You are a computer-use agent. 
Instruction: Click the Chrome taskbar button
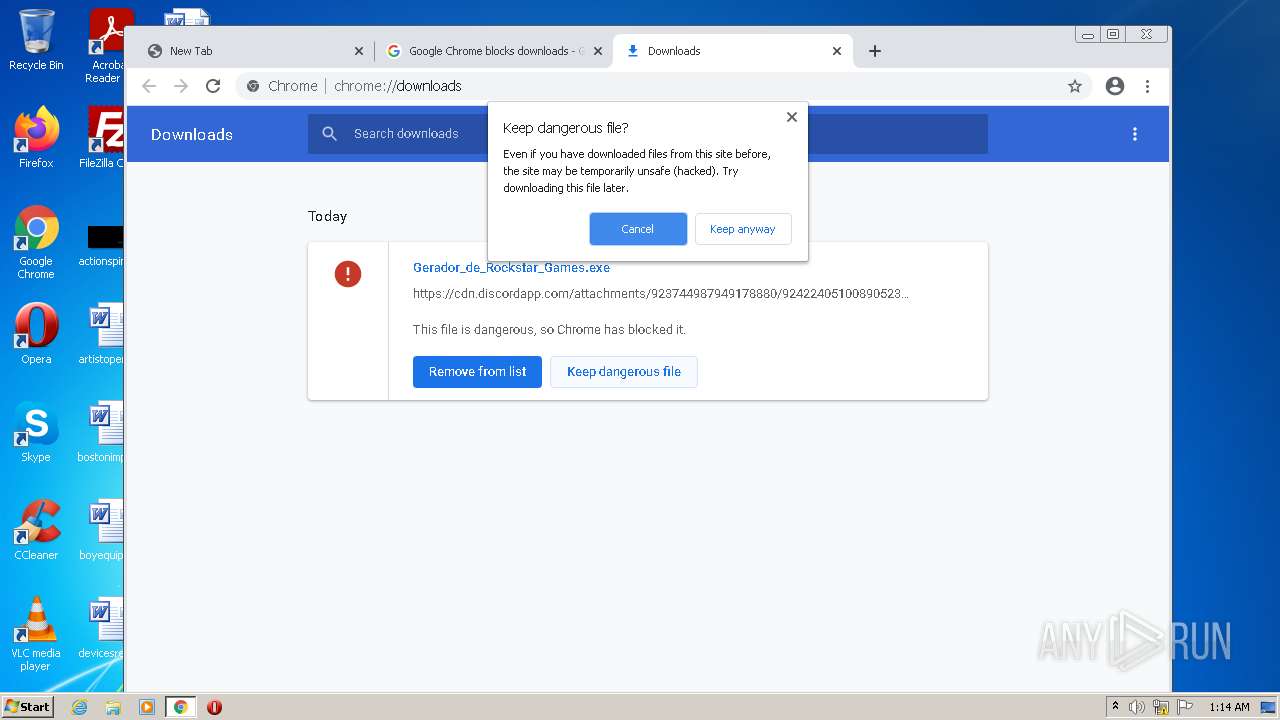180,707
